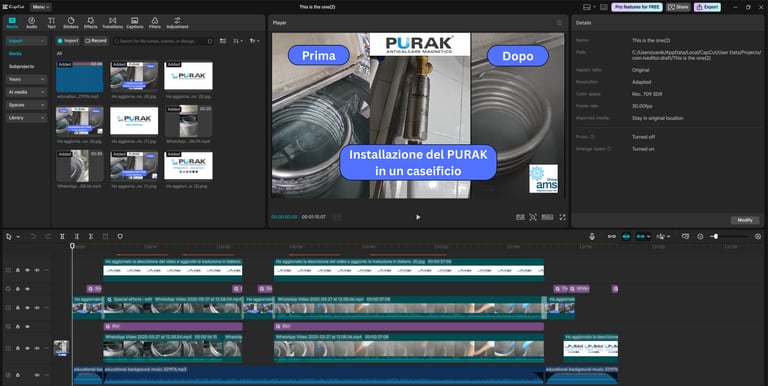Focus the media search field
The height and width of the screenshot is (386, 768).
click(x=162, y=41)
